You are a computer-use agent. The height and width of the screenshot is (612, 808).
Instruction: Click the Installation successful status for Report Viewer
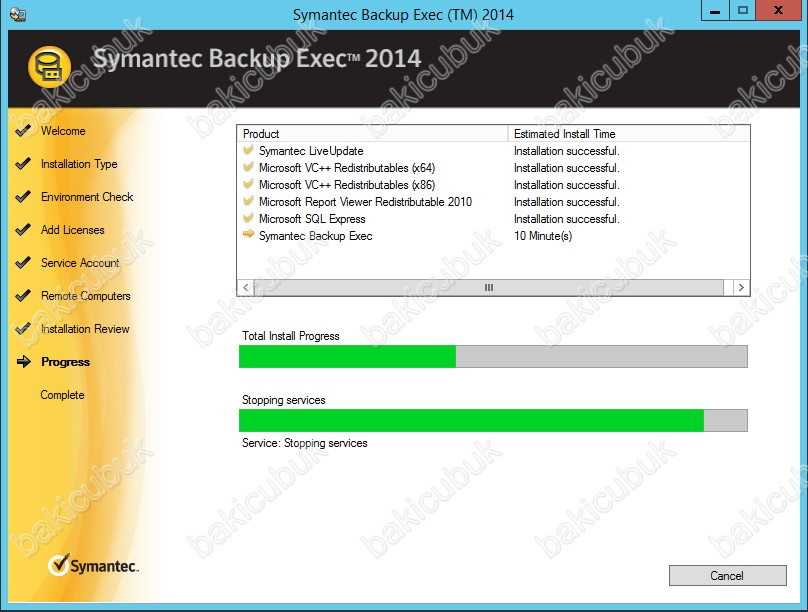(567, 202)
